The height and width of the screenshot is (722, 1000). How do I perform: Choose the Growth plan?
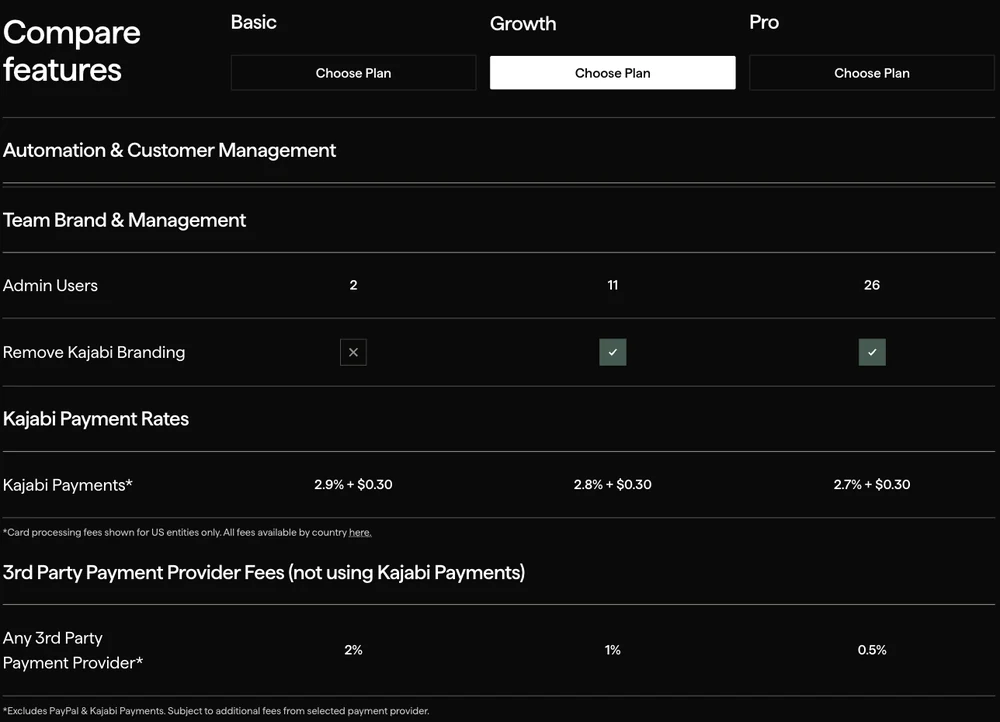click(612, 73)
